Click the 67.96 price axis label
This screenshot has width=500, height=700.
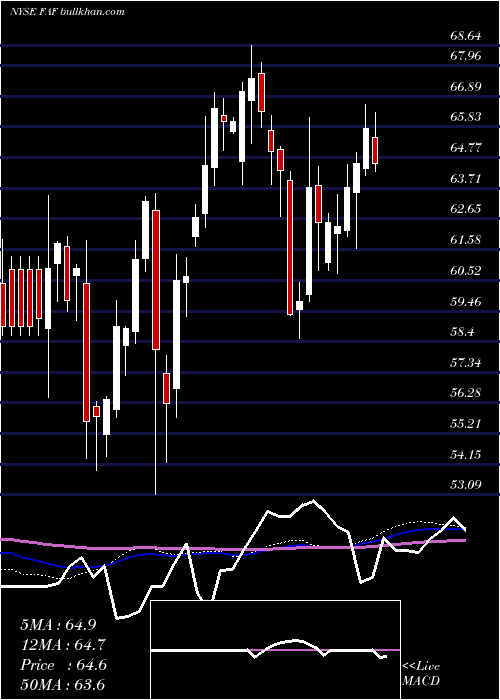coord(466,56)
